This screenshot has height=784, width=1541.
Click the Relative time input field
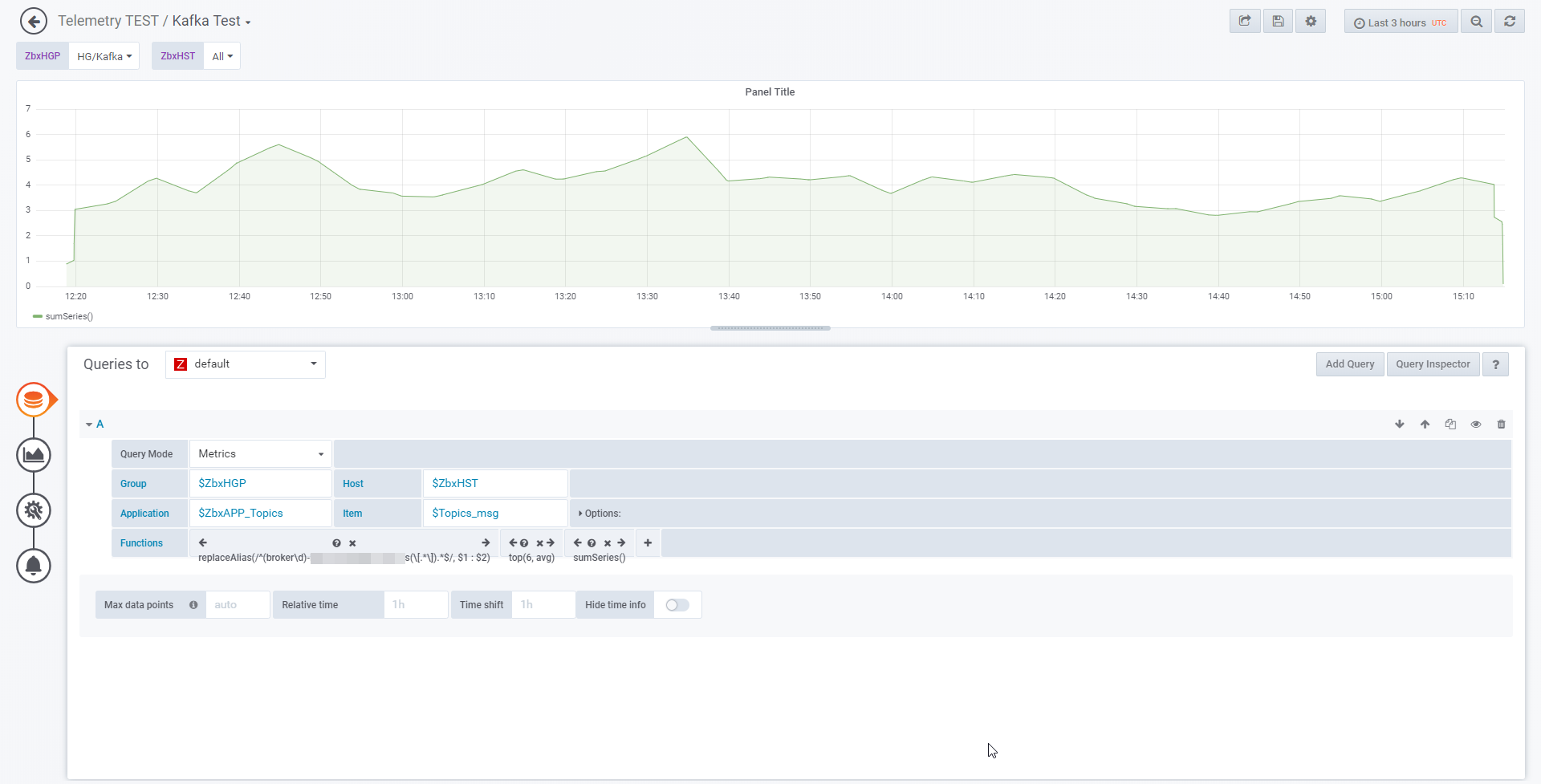coord(416,605)
